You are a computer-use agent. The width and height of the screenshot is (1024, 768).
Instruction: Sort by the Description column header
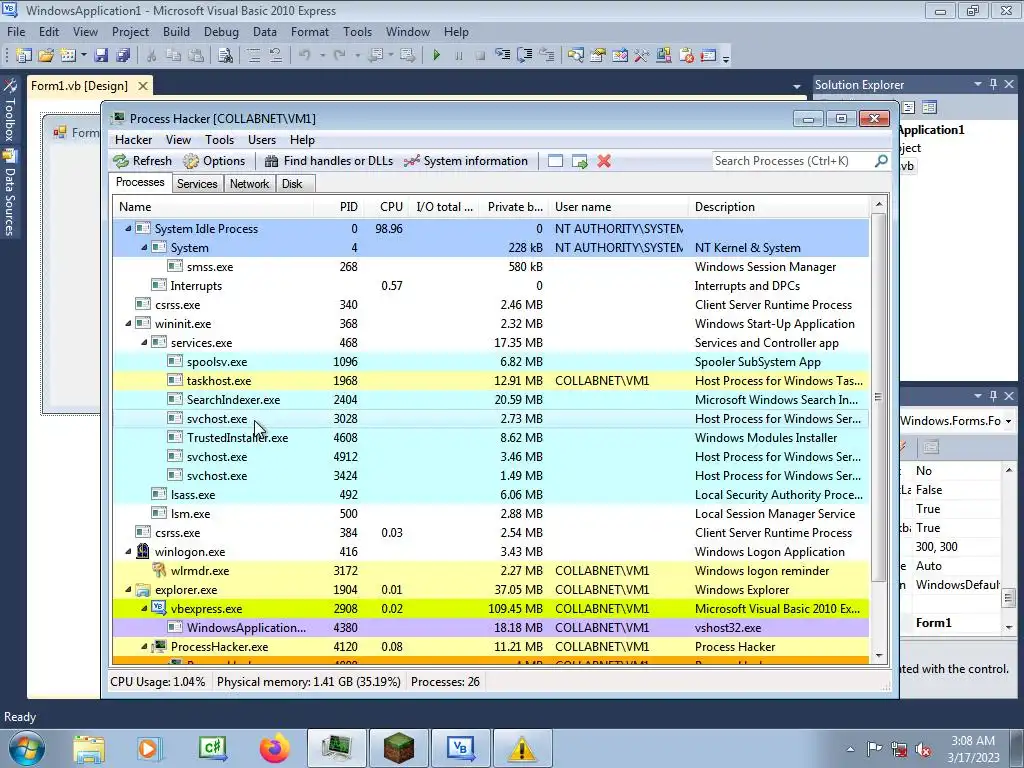[778, 206]
